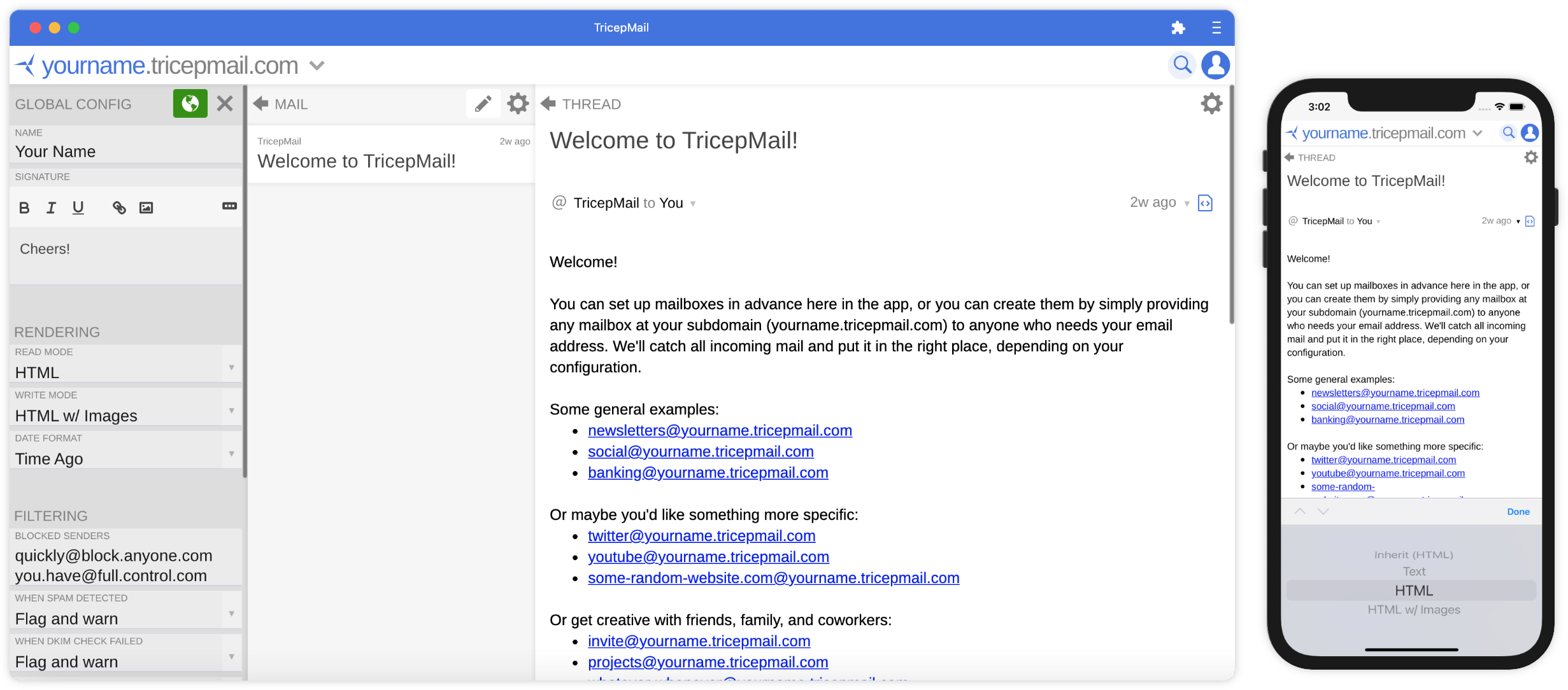Open the 'Welcome to TricepMail!' mail list item
1568x690 pixels.
pos(391,154)
